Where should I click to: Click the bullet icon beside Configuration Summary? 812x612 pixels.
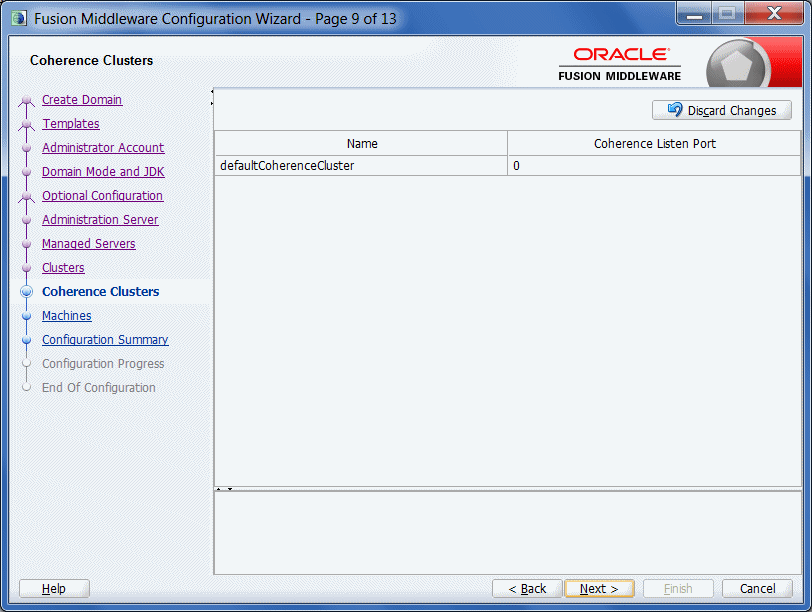click(26, 340)
